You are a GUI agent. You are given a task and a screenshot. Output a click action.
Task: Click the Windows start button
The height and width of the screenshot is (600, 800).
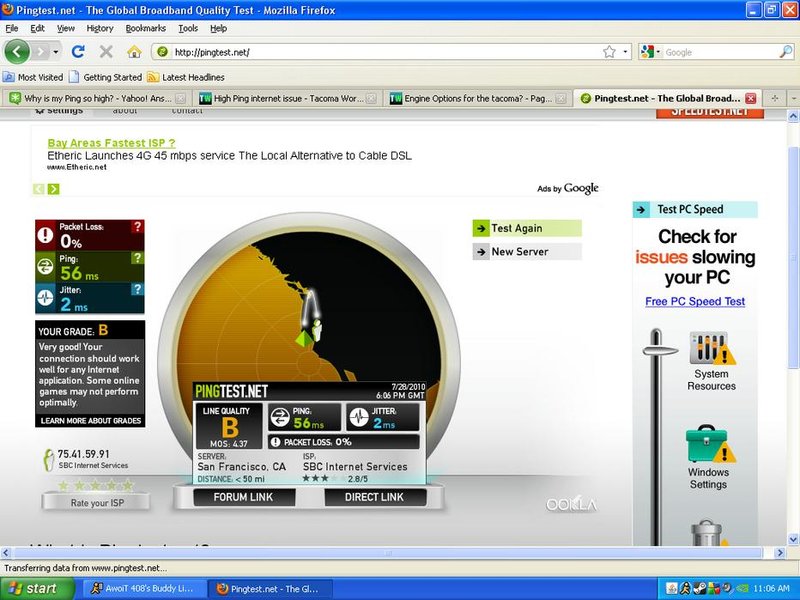(x=37, y=588)
